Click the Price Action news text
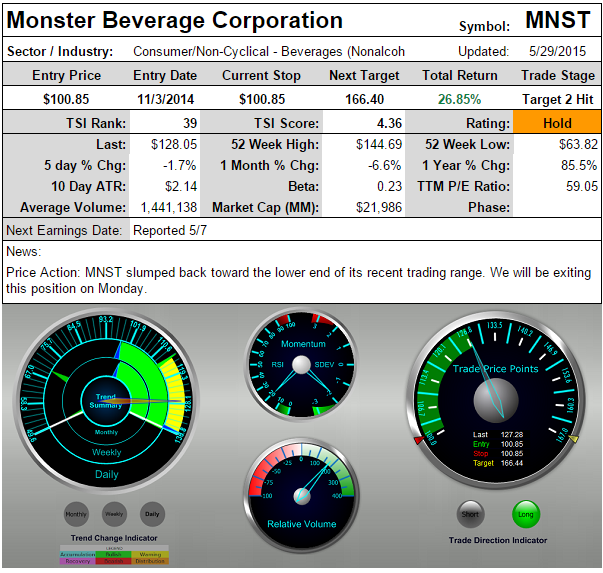The width and height of the screenshot is (603, 573). point(298,280)
